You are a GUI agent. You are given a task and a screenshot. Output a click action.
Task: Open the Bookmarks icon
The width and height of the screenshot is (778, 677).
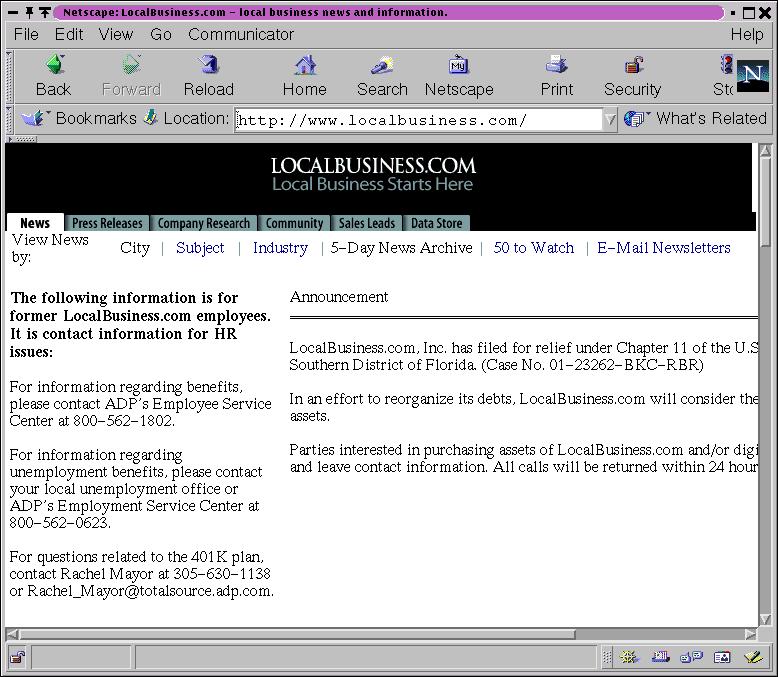(x=34, y=118)
